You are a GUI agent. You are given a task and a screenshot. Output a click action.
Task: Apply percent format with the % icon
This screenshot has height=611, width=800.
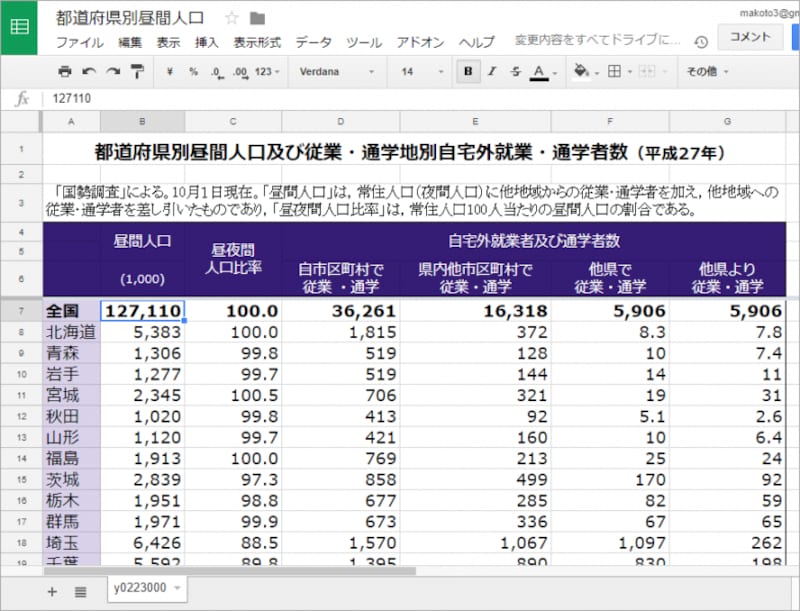click(x=192, y=71)
